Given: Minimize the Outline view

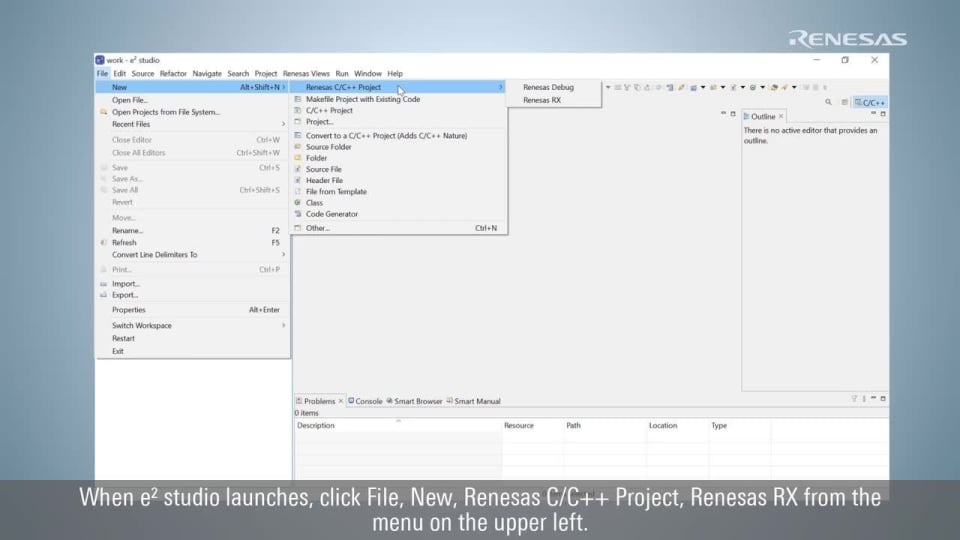Looking at the screenshot, I should tap(874, 113).
